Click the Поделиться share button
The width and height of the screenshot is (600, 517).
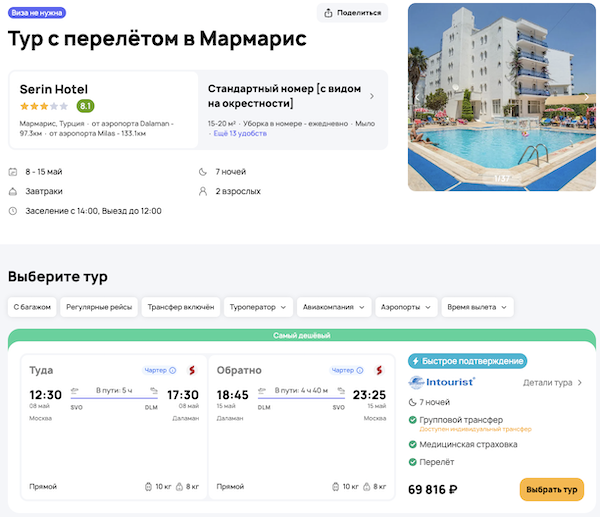[x=352, y=13]
